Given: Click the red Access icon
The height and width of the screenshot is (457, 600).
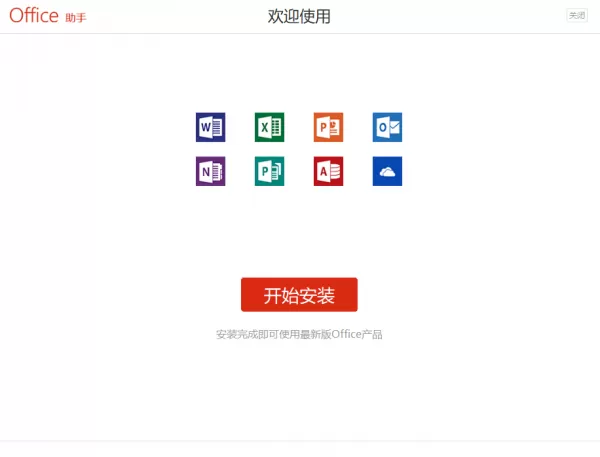Looking at the screenshot, I should tap(328, 171).
